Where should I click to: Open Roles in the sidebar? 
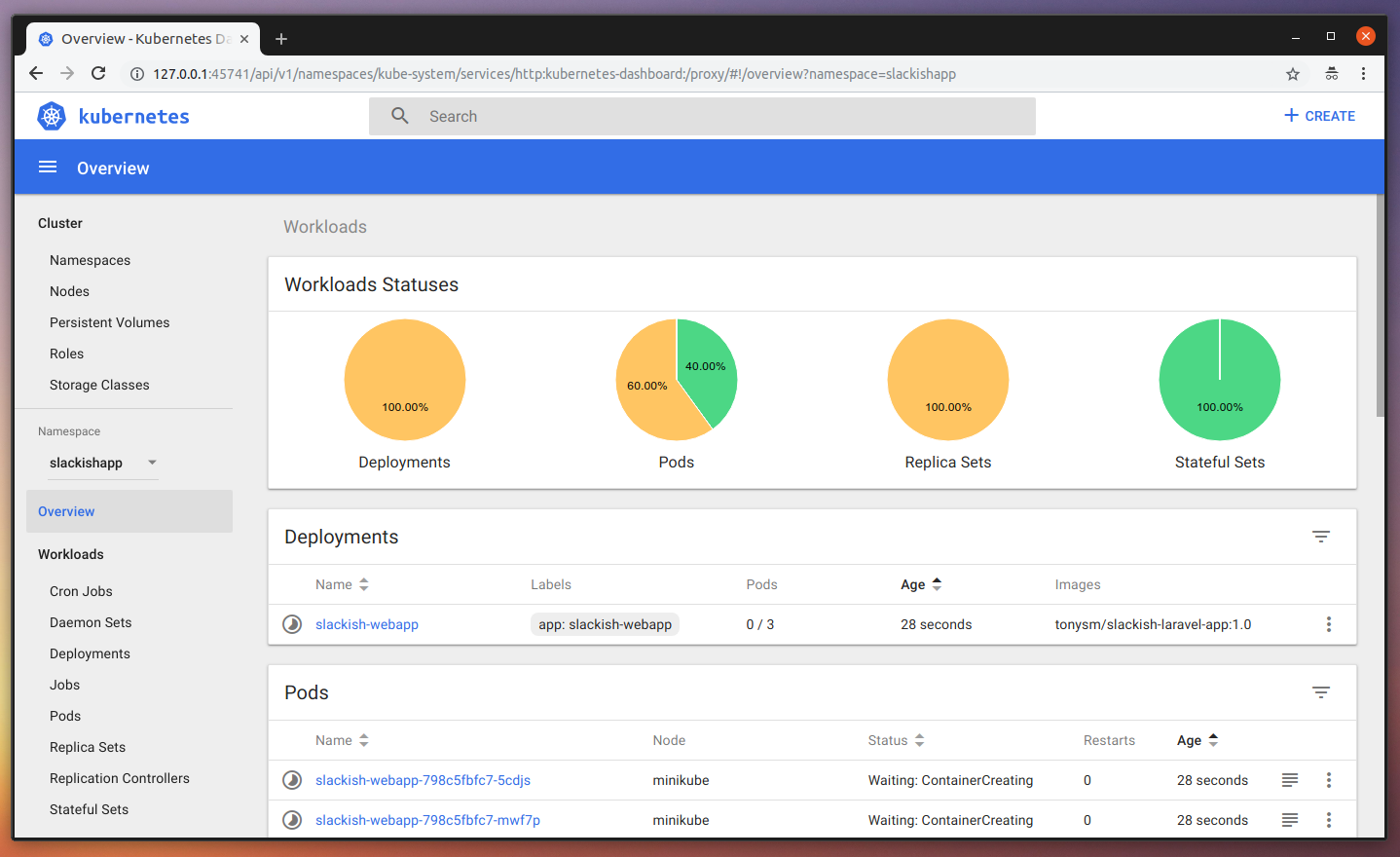[66, 354]
